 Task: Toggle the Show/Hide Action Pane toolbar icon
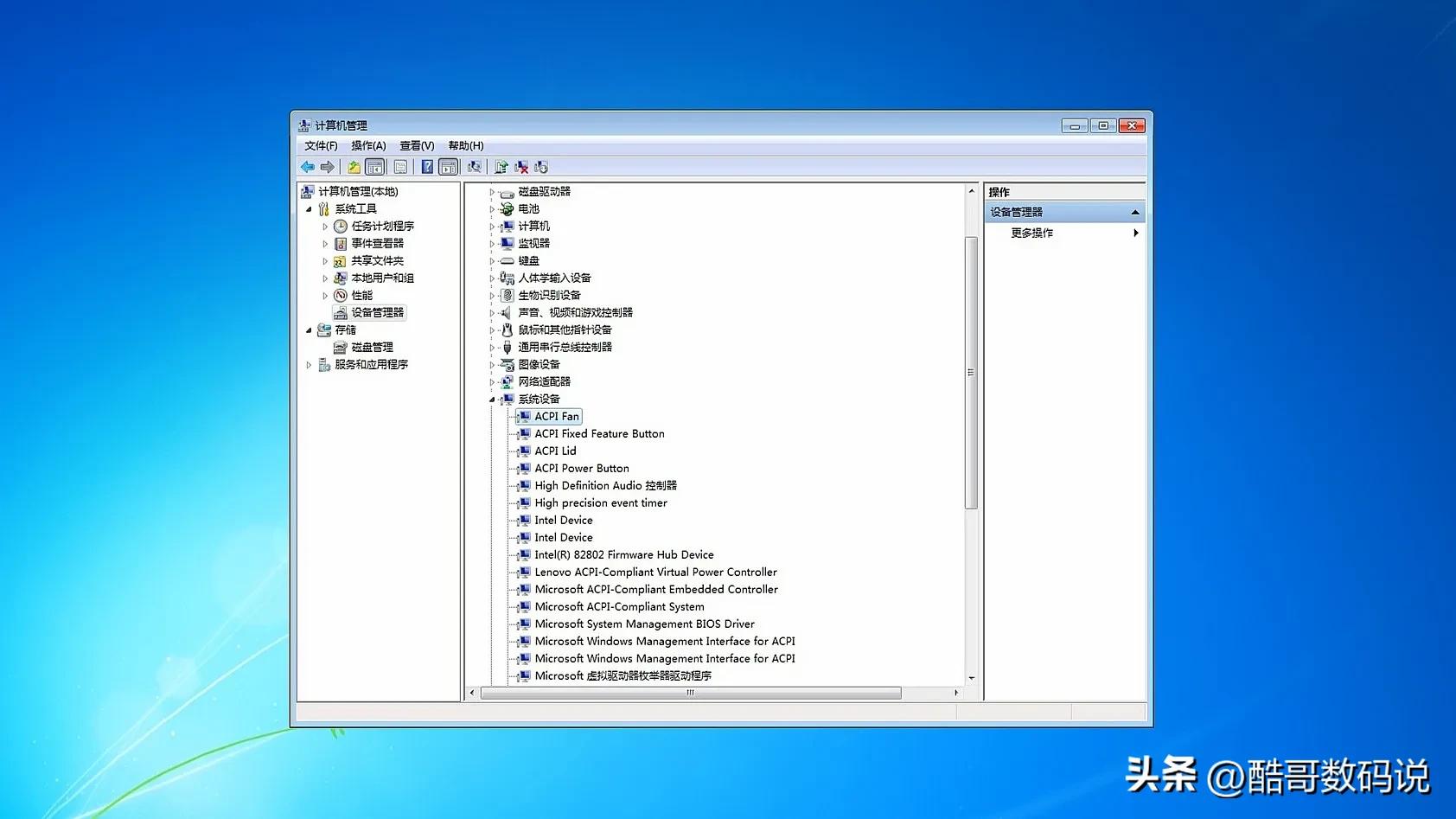point(448,167)
